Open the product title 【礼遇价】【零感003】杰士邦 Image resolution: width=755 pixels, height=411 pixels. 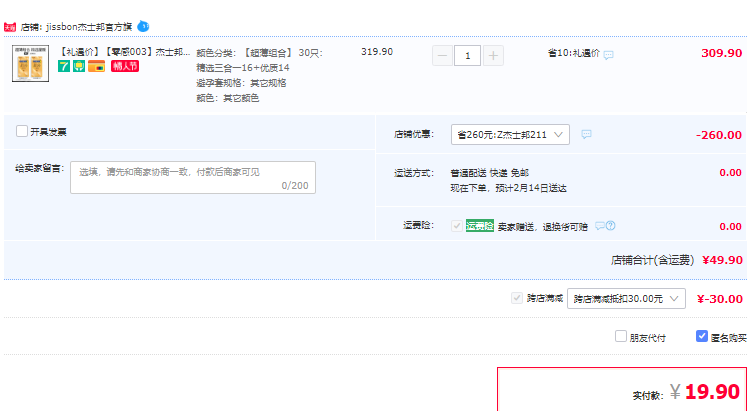124,51
